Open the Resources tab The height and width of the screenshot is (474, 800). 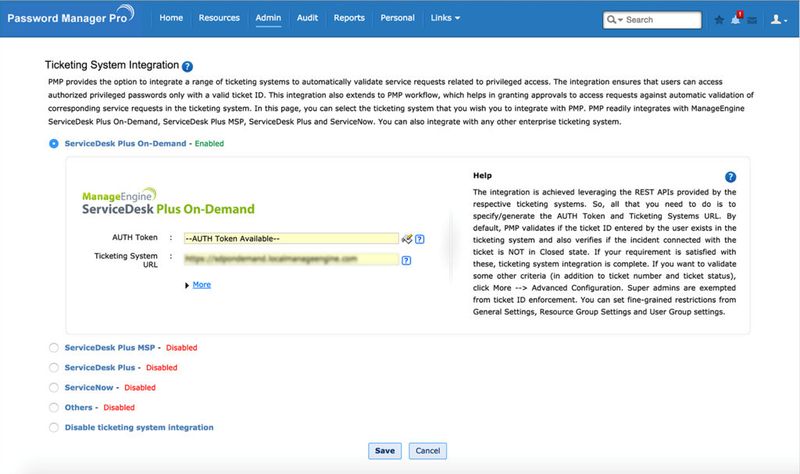[x=219, y=18]
